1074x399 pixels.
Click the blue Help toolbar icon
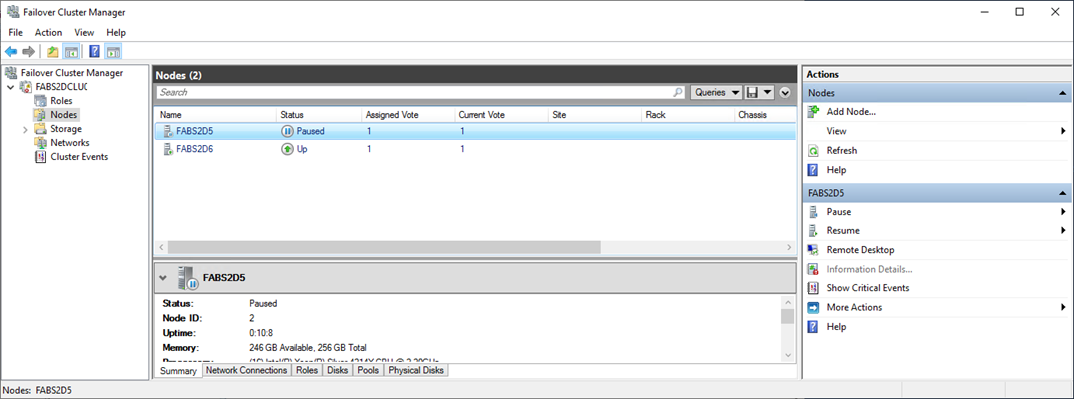95,51
